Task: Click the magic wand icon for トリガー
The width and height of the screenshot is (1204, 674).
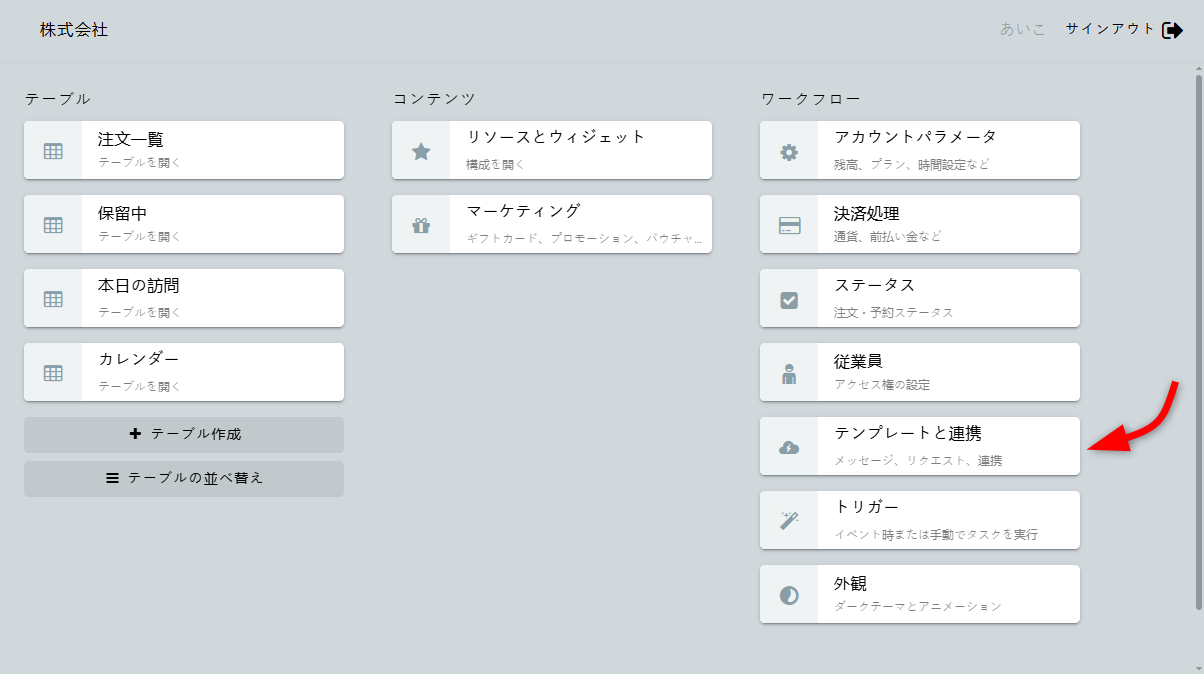Action: pos(789,521)
